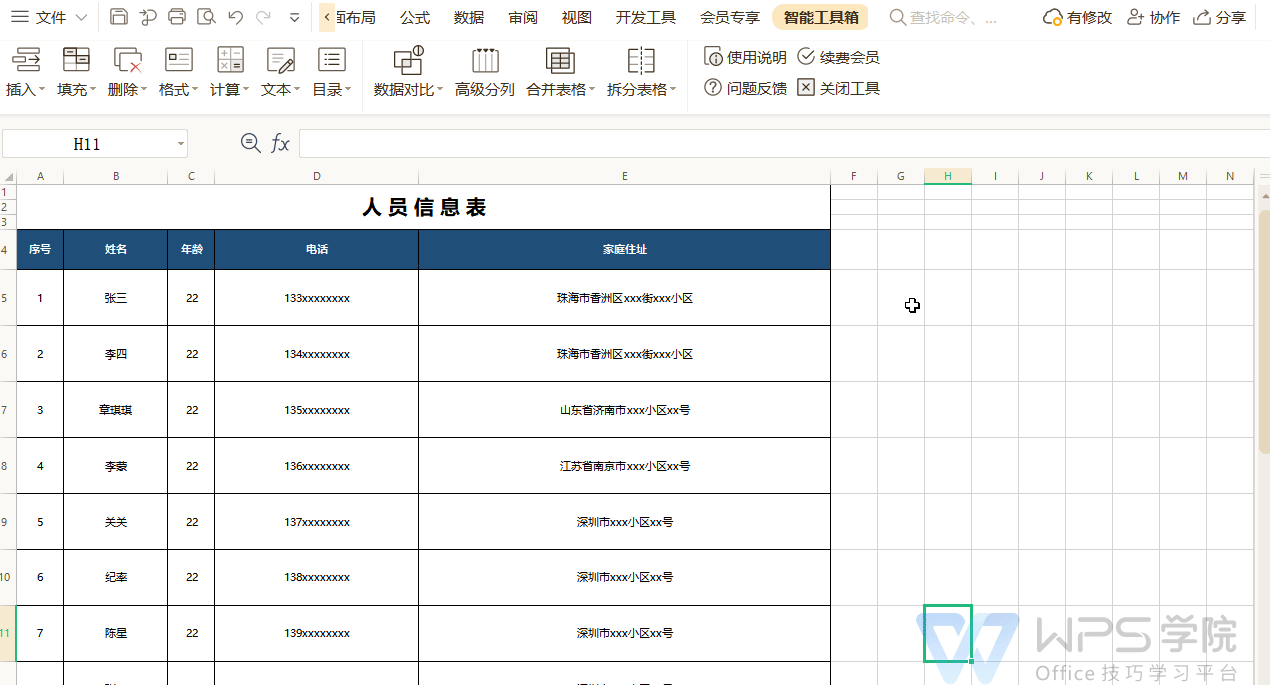This screenshot has height=685, width=1270.
Task: Click the 格式 (Format) tool icon
Action: [x=178, y=60]
